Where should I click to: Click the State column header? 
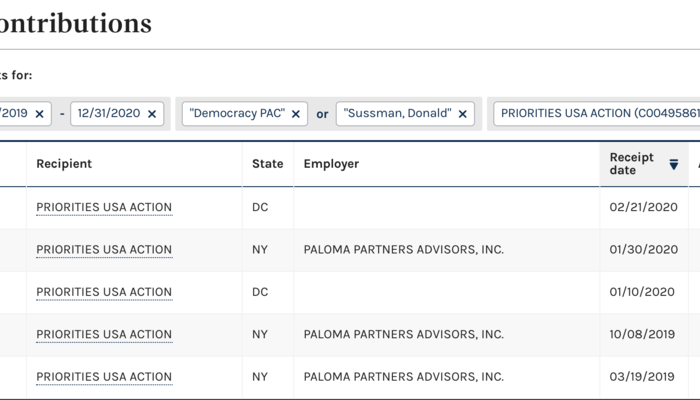pos(267,164)
